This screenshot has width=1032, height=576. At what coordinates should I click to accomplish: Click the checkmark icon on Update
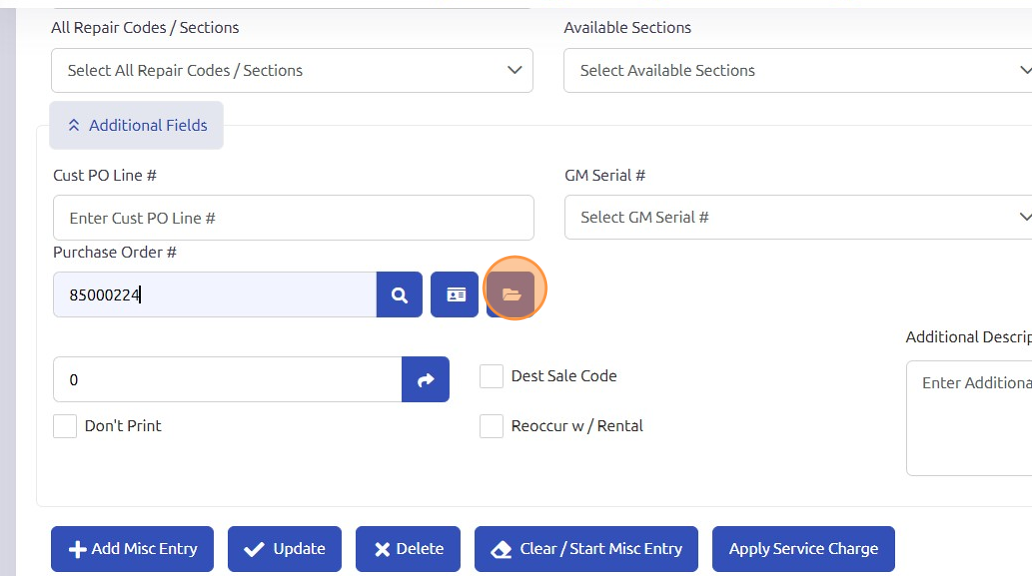tap(254, 549)
